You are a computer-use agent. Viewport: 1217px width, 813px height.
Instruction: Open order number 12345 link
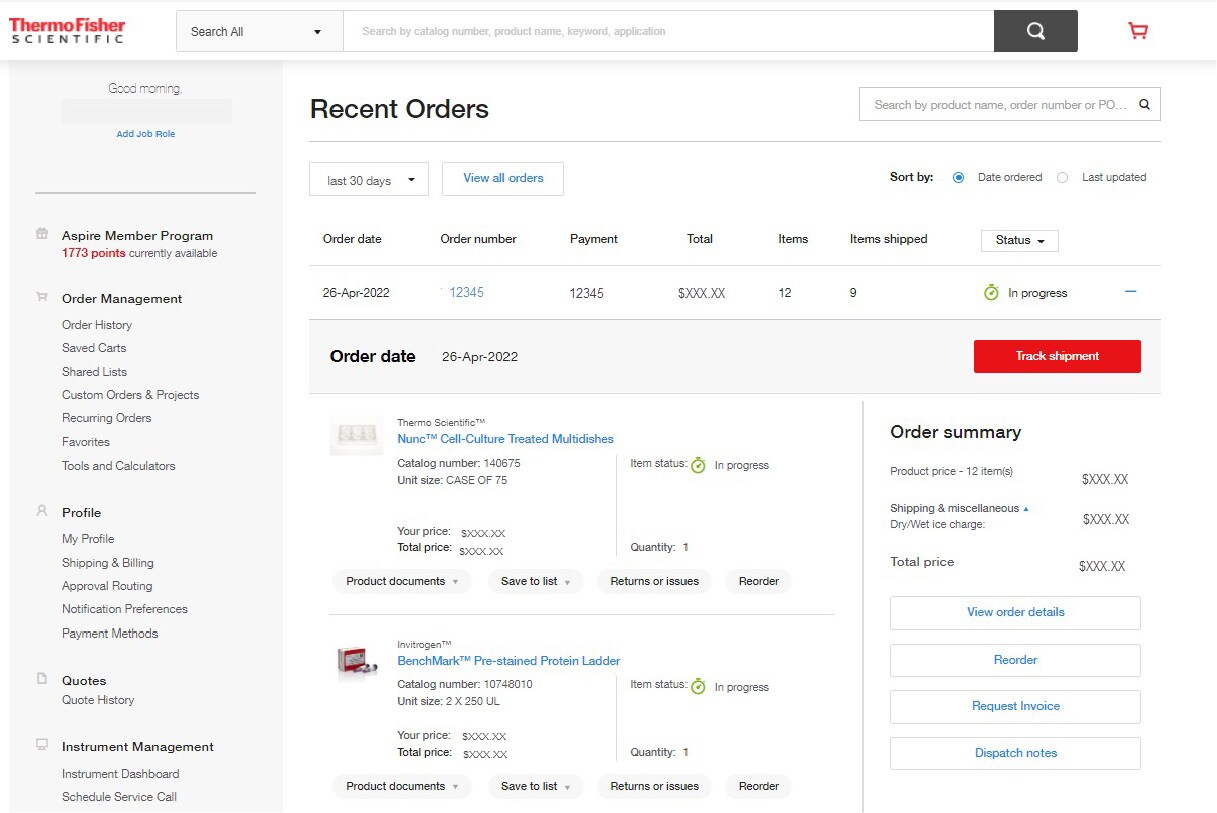466,292
